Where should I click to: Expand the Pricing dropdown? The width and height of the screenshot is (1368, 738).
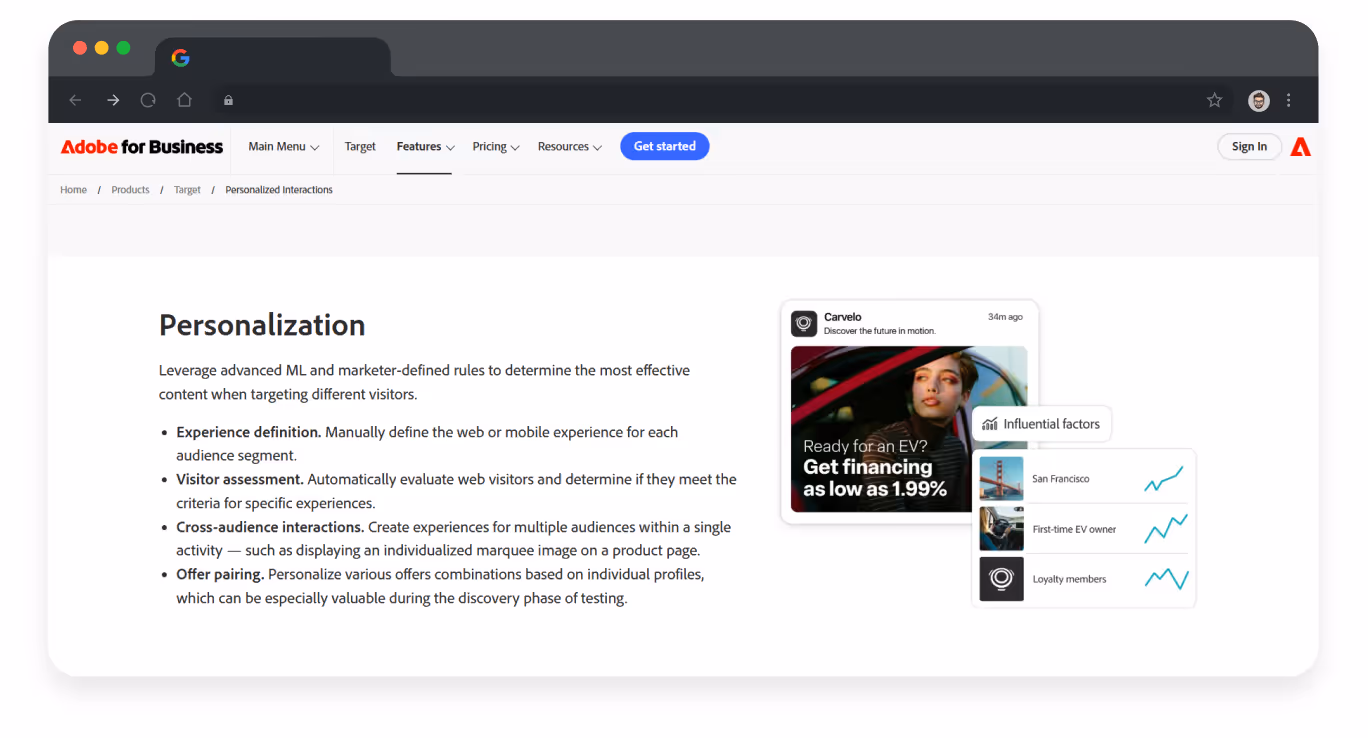[496, 147]
